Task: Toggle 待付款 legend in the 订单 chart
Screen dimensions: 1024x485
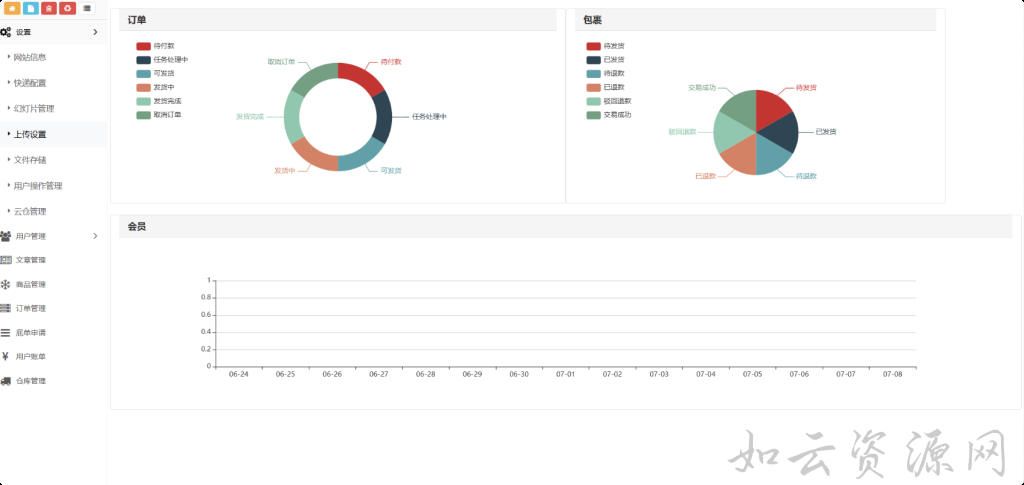Action: 156,46
